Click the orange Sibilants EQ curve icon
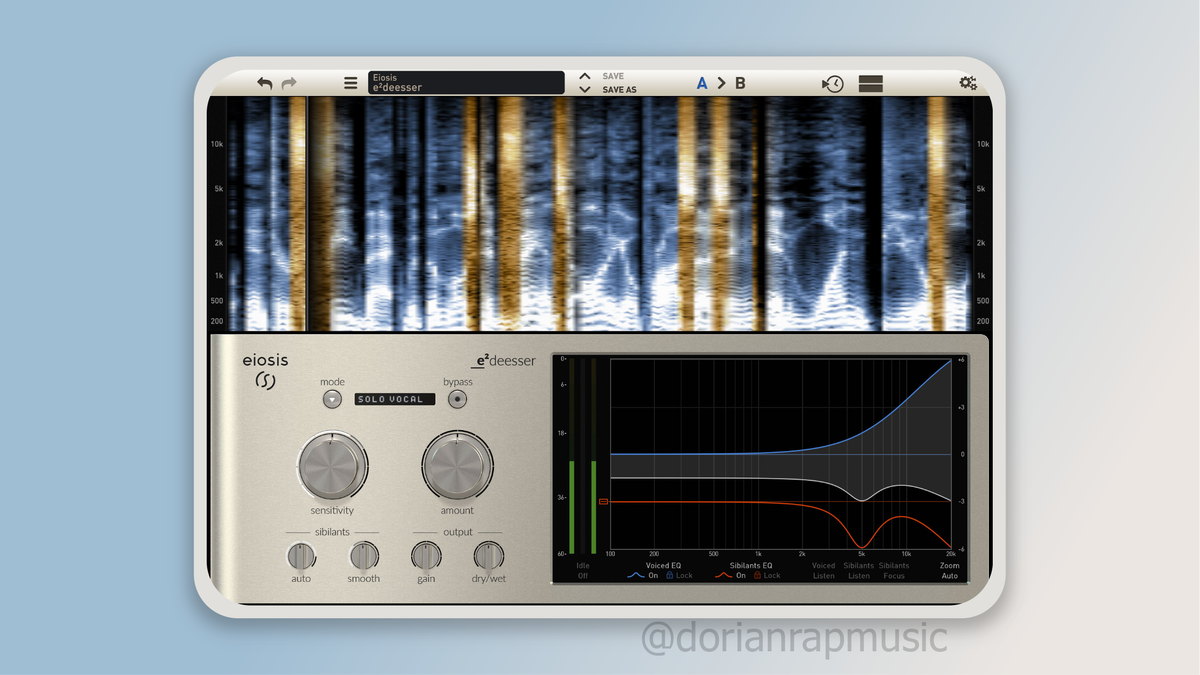This screenshot has height=675, width=1200. [x=723, y=576]
